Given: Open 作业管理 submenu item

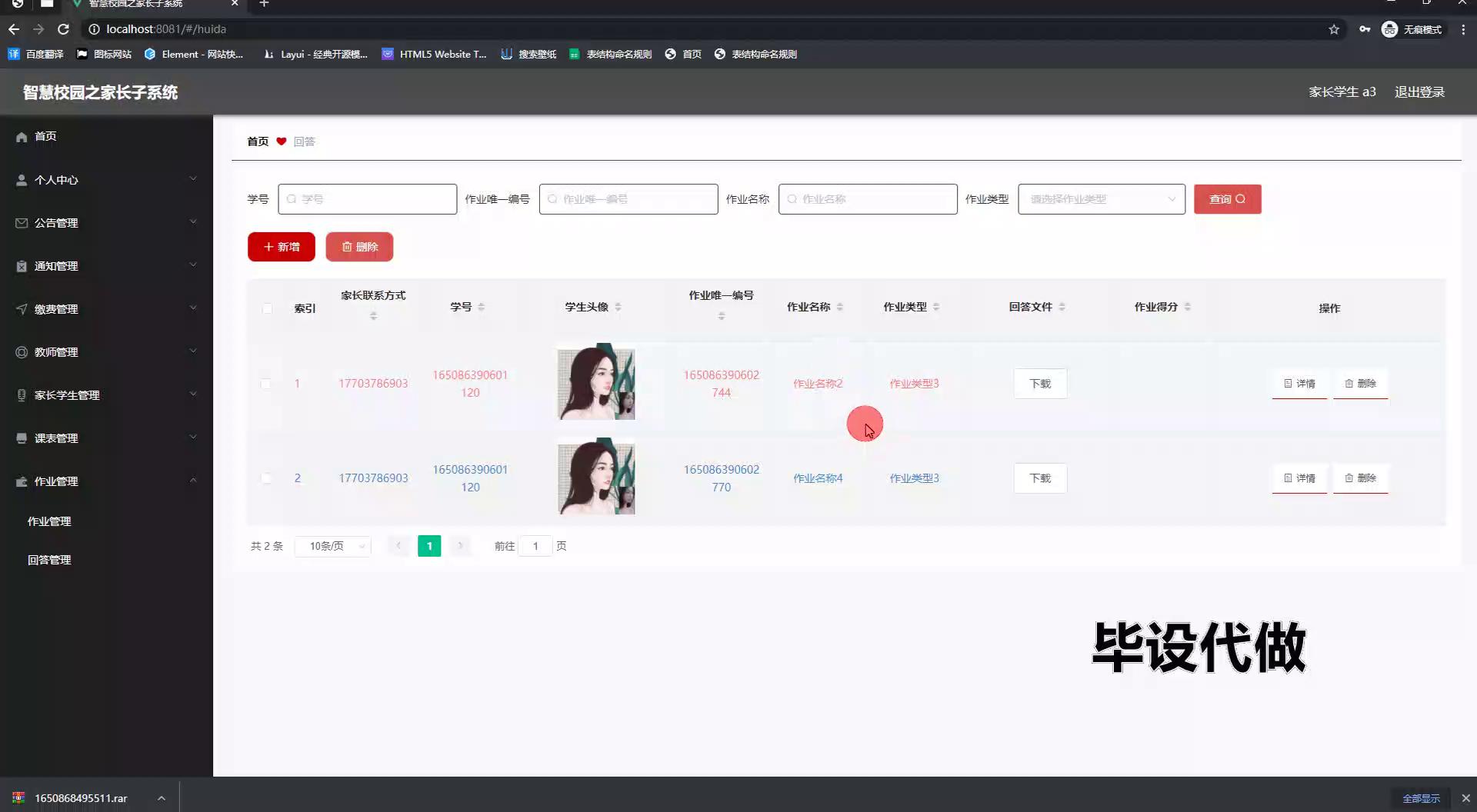Looking at the screenshot, I should point(49,521).
